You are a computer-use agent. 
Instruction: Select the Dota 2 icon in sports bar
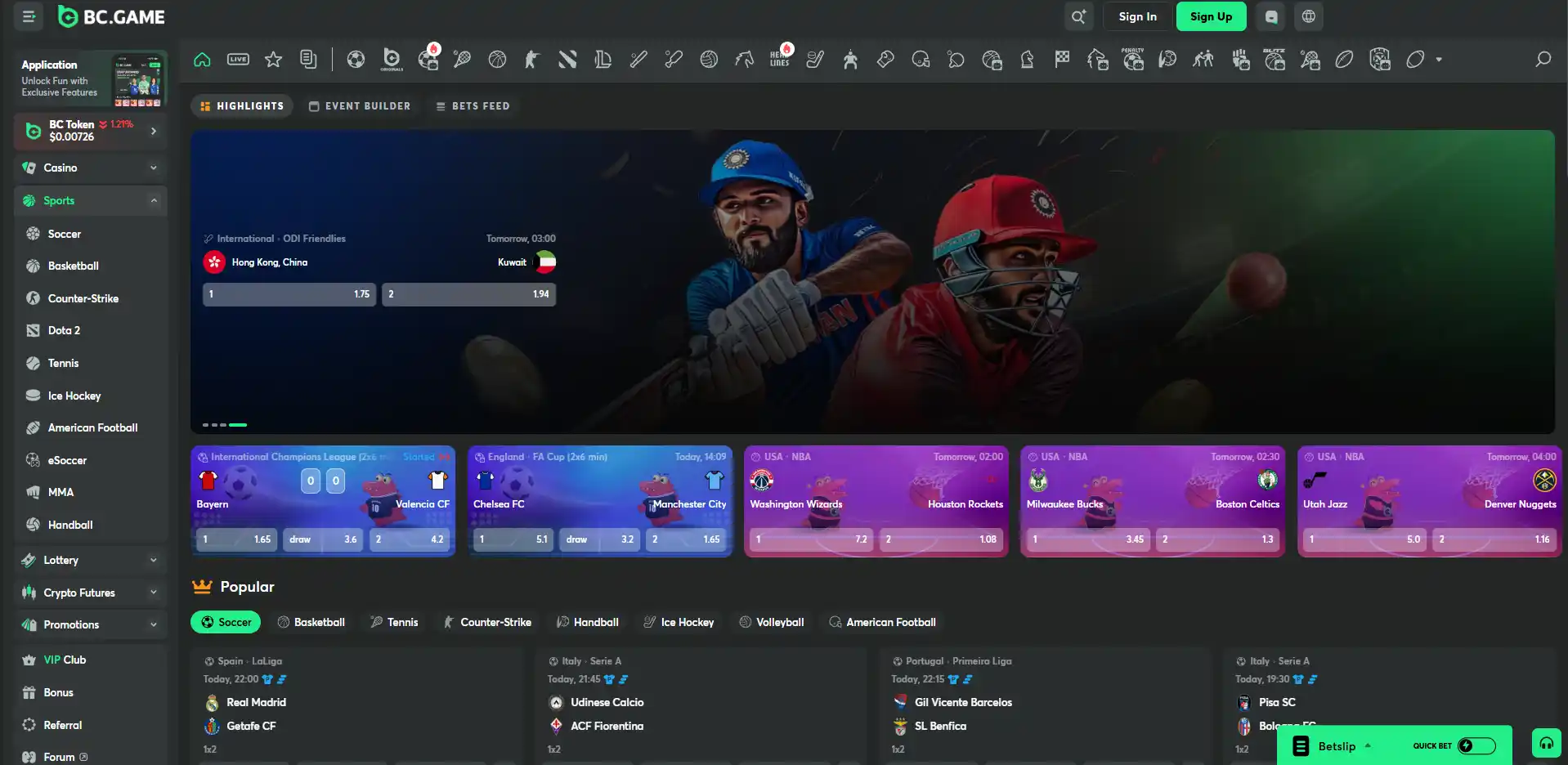pos(567,60)
